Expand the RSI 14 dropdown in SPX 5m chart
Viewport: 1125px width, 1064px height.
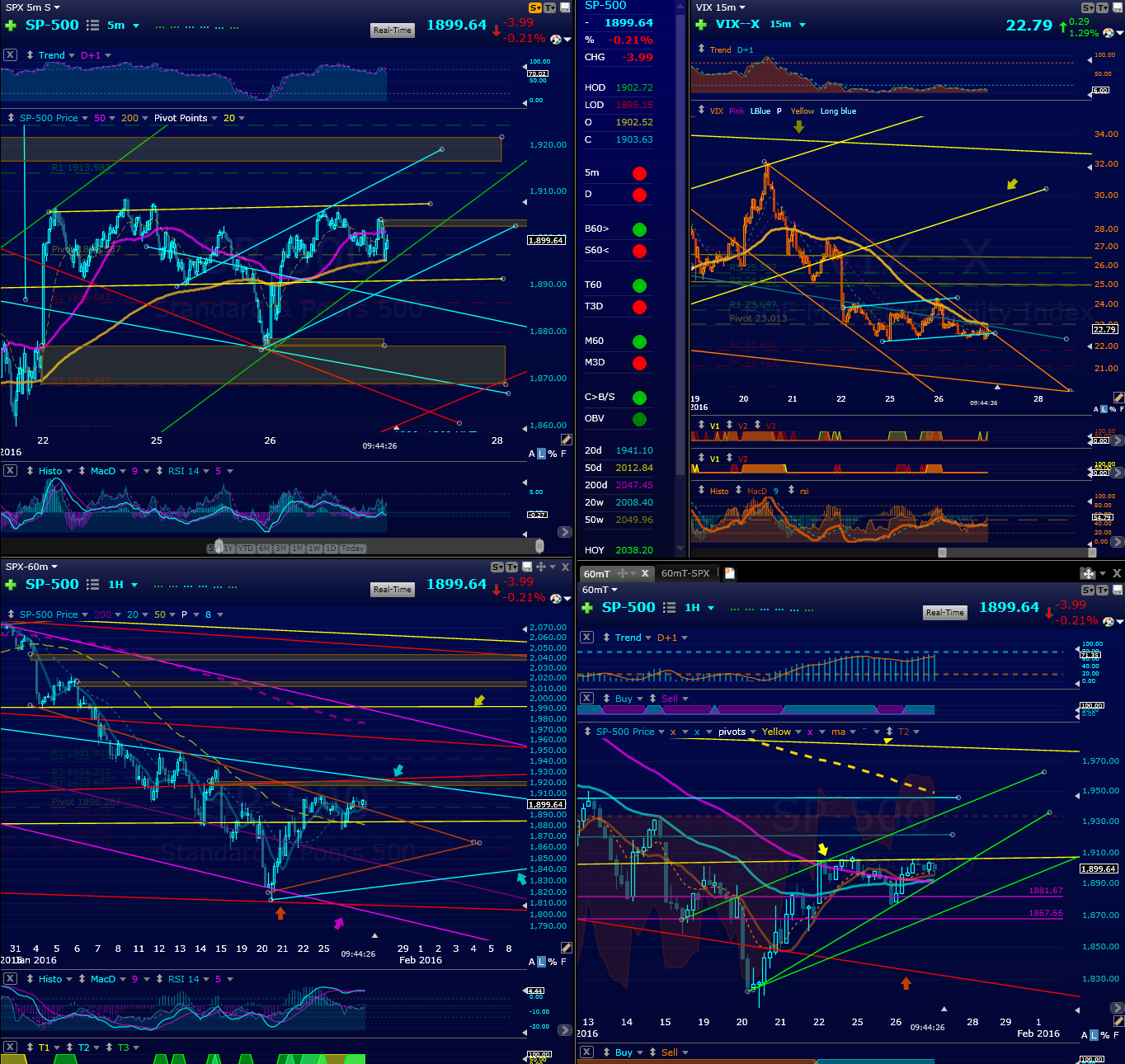point(206,471)
